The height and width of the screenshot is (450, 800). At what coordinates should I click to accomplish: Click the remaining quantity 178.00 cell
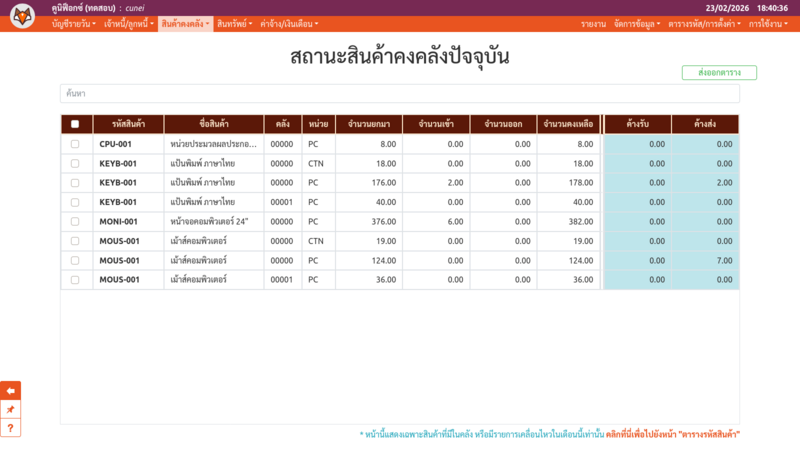point(568,183)
